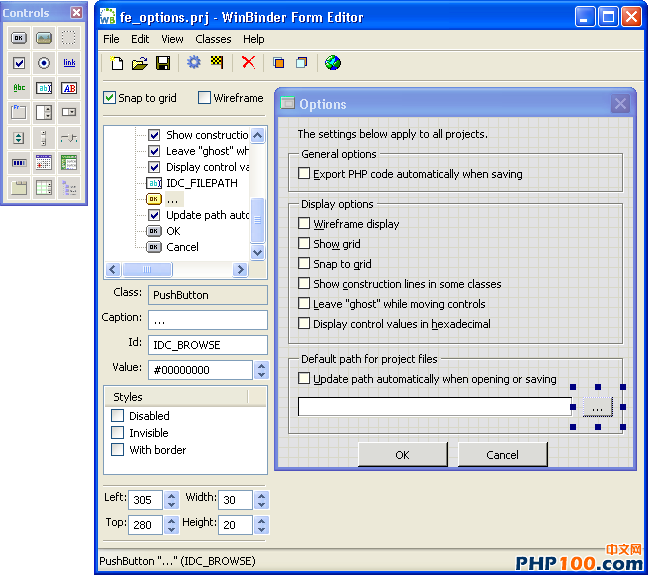Open the Classes menu

[213, 39]
